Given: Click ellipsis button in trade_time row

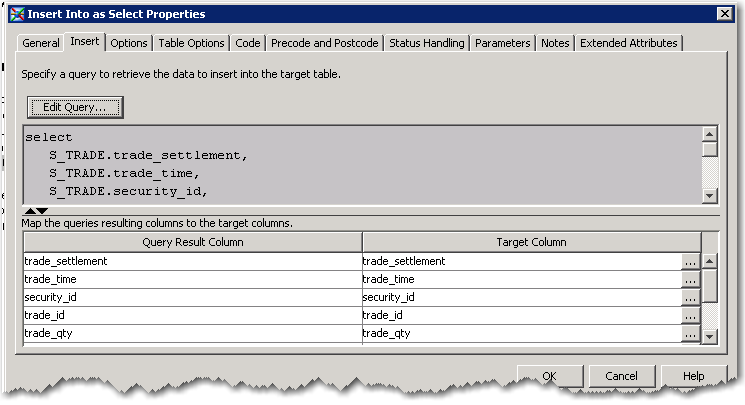Looking at the screenshot, I should tap(690, 280).
